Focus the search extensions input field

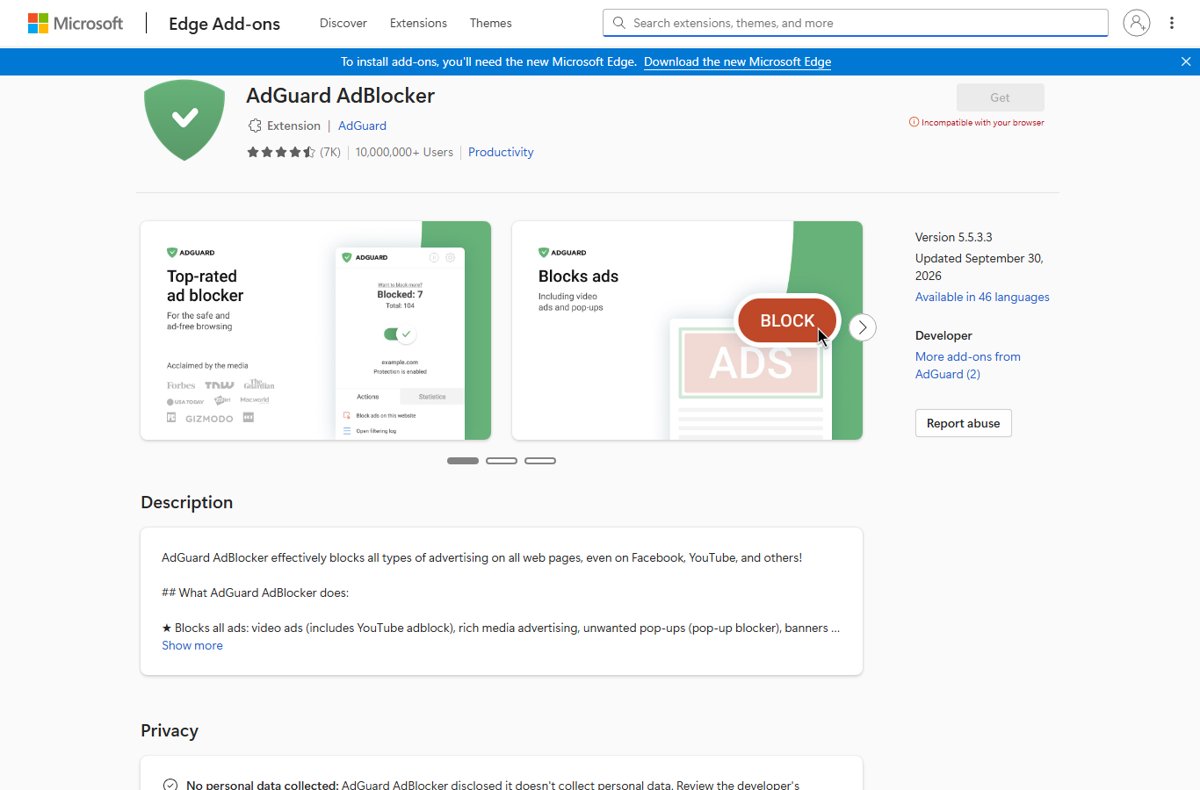(855, 23)
